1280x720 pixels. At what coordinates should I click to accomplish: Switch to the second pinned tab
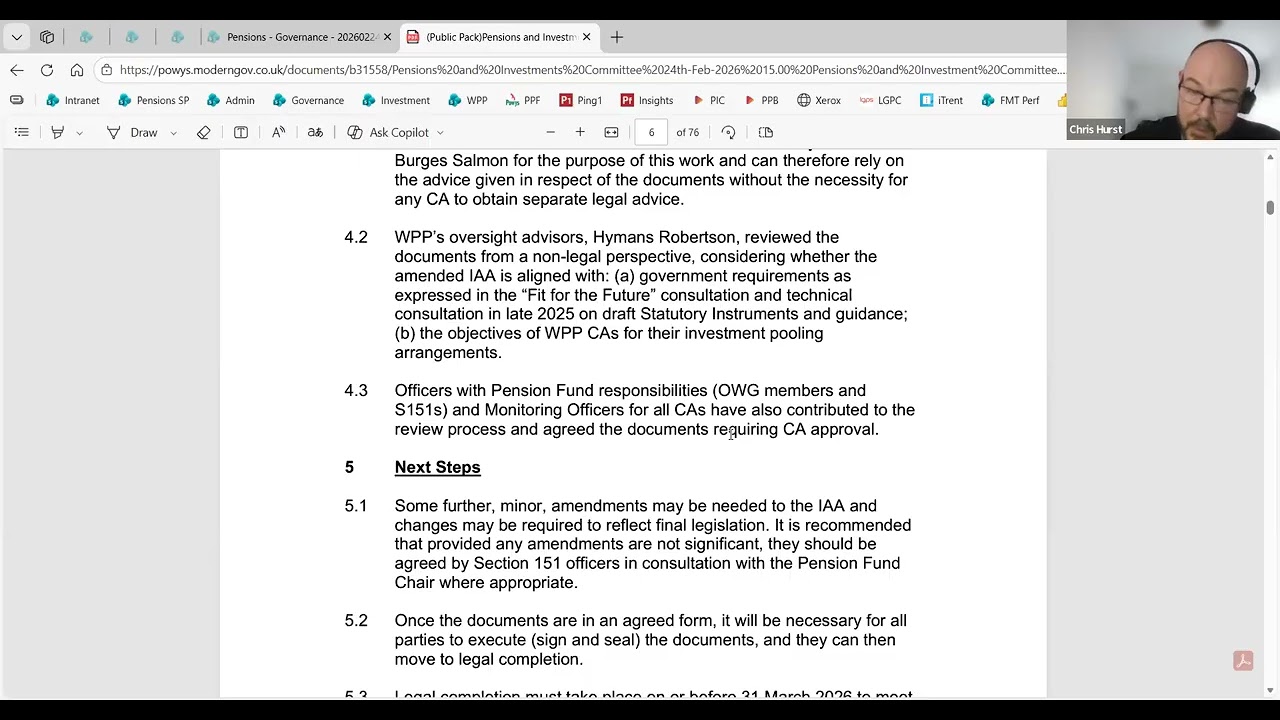[x=132, y=37]
